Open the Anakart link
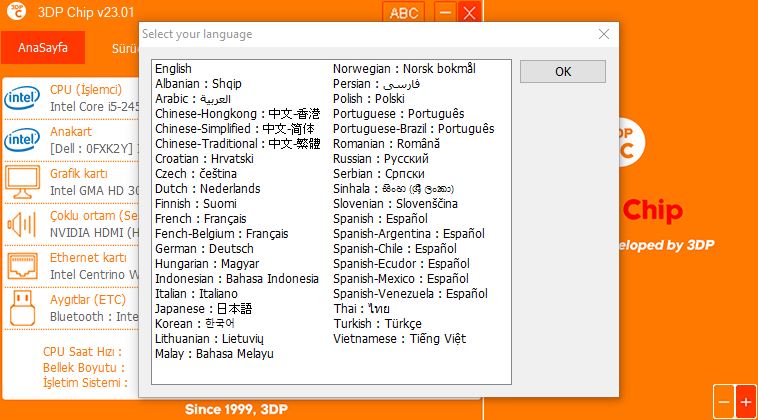This screenshot has width=758, height=420. [71, 131]
